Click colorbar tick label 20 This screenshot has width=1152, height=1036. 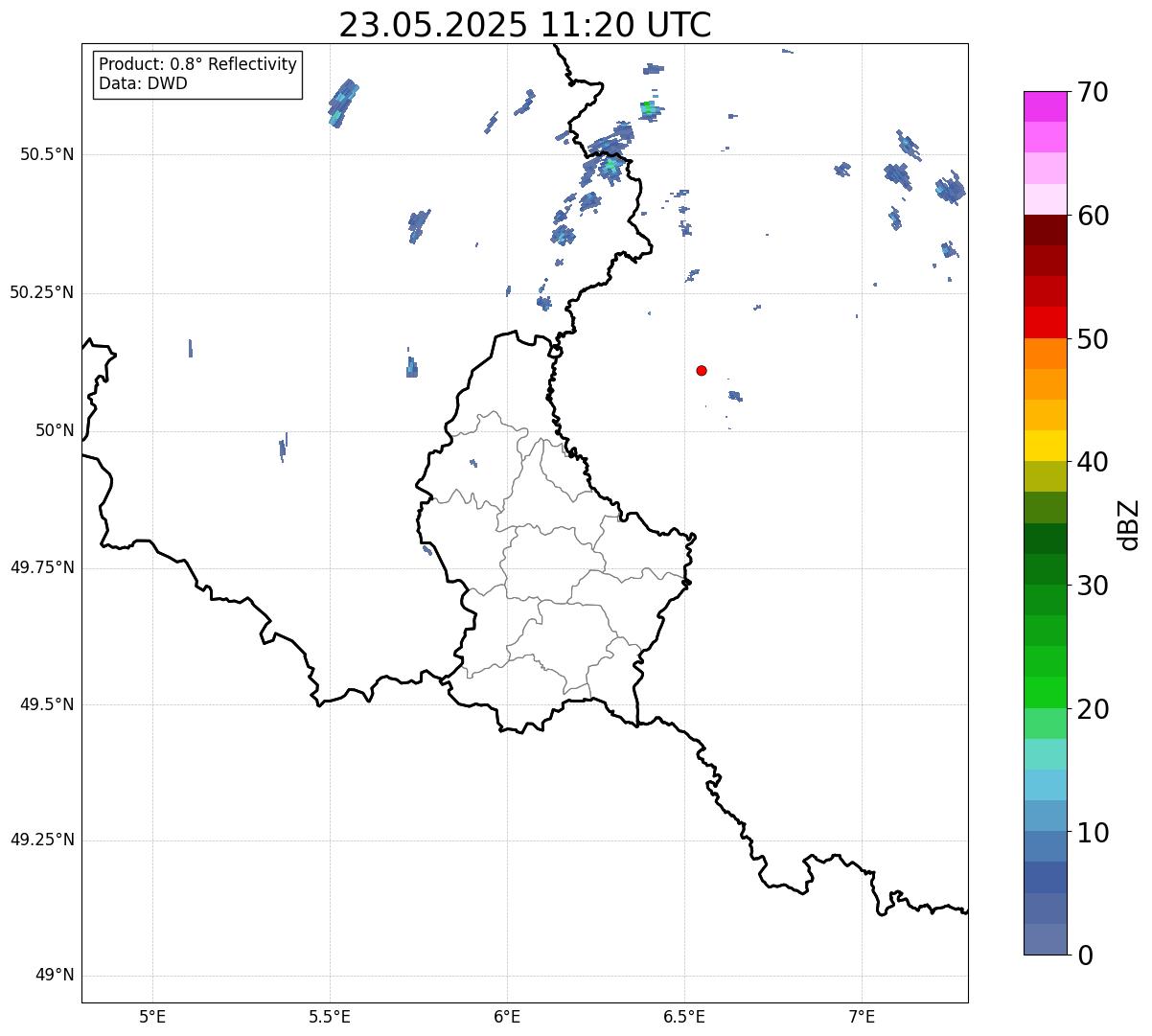pyautogui.click(x=1092, y=709)
